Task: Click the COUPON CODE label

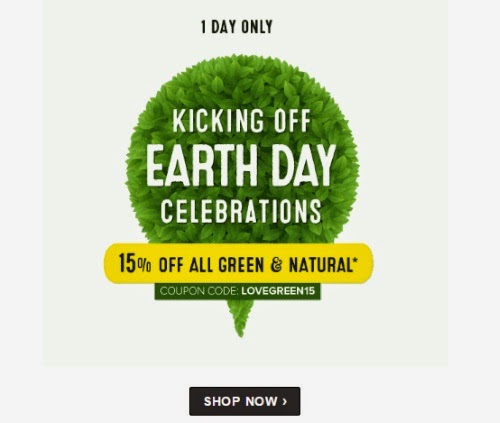Action: (x=199, y=291)
